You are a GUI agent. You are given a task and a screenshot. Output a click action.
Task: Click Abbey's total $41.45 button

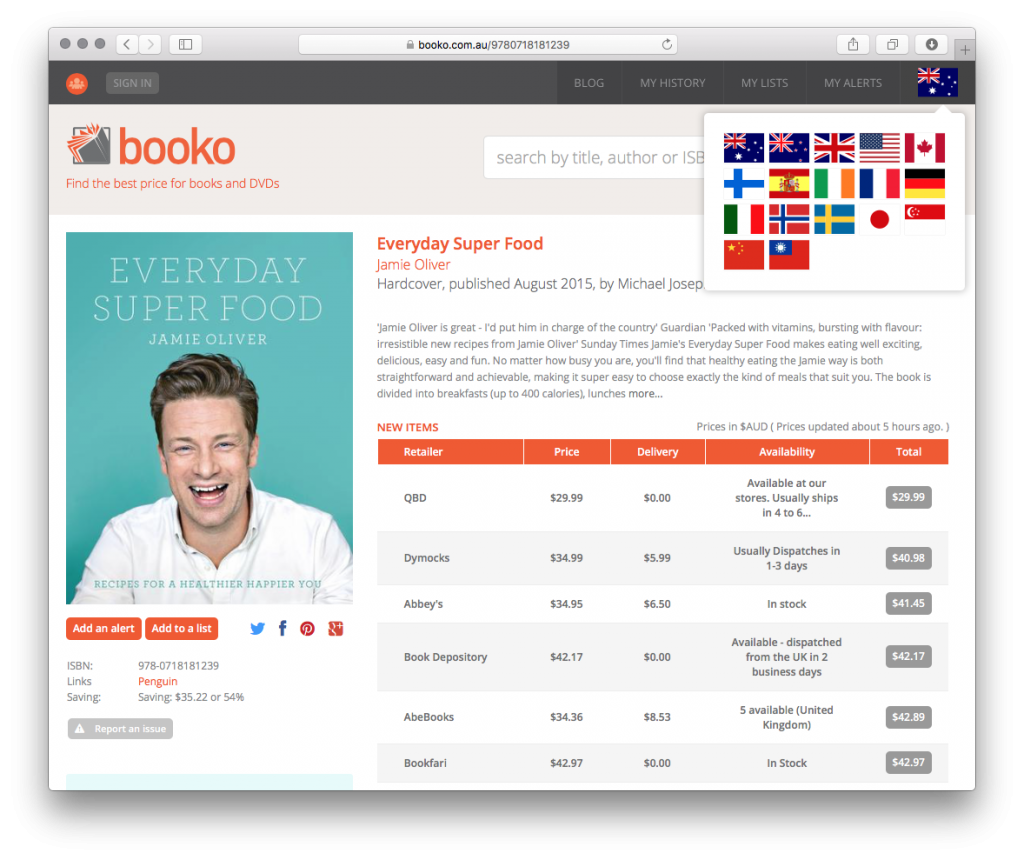pyautogui.click(x=908, y=603)
